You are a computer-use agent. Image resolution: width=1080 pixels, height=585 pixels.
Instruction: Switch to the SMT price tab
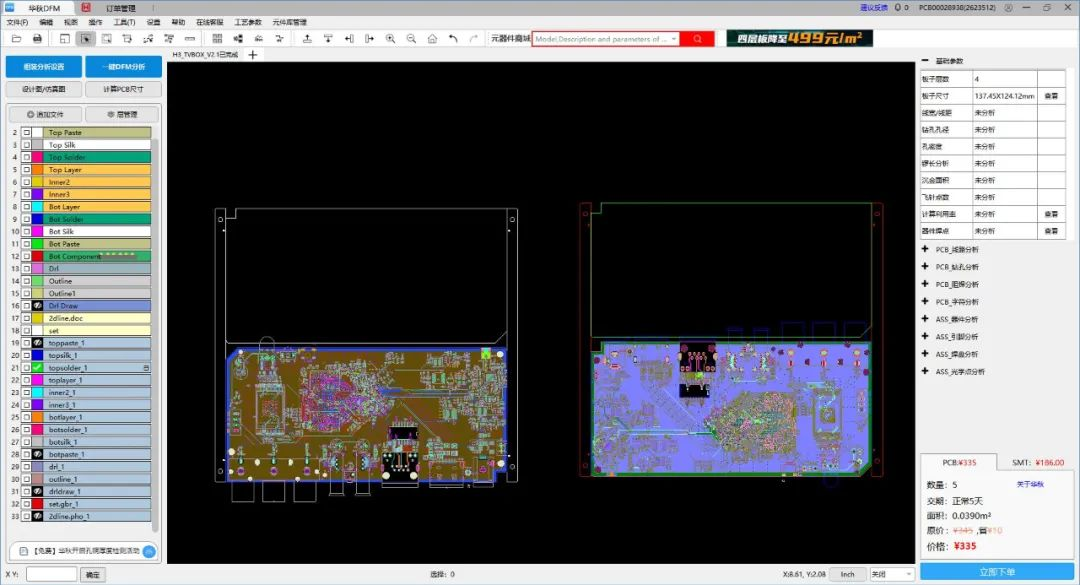1040,461
